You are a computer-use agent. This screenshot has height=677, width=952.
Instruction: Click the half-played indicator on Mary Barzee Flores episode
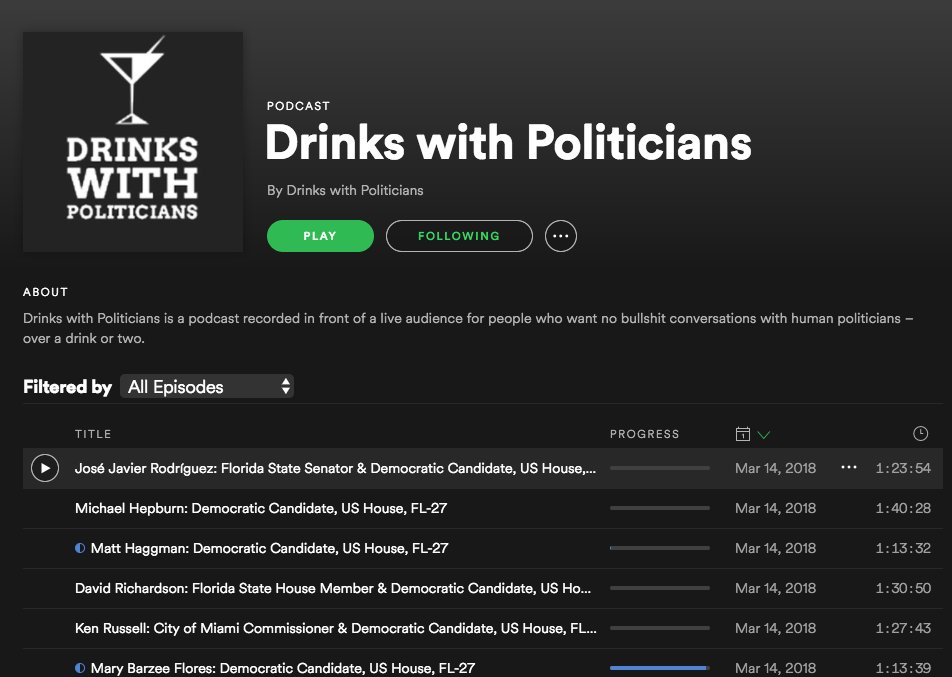click(x=80, y=668)
